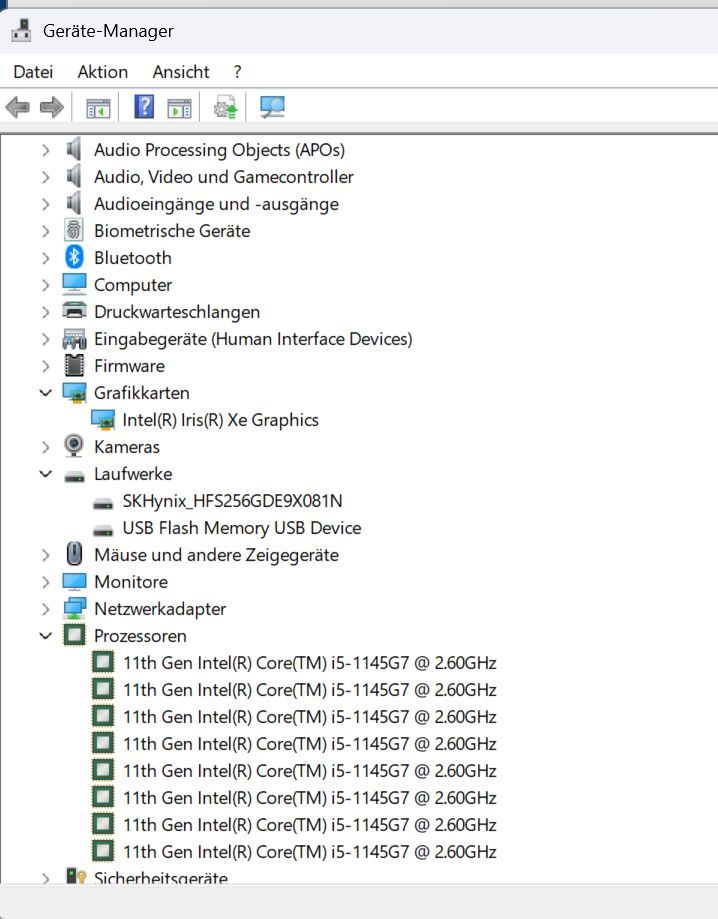Viewport: 718px width, 919px height.
Task: Click the Kameras webcam icon
Action: [x=74, y=447]
